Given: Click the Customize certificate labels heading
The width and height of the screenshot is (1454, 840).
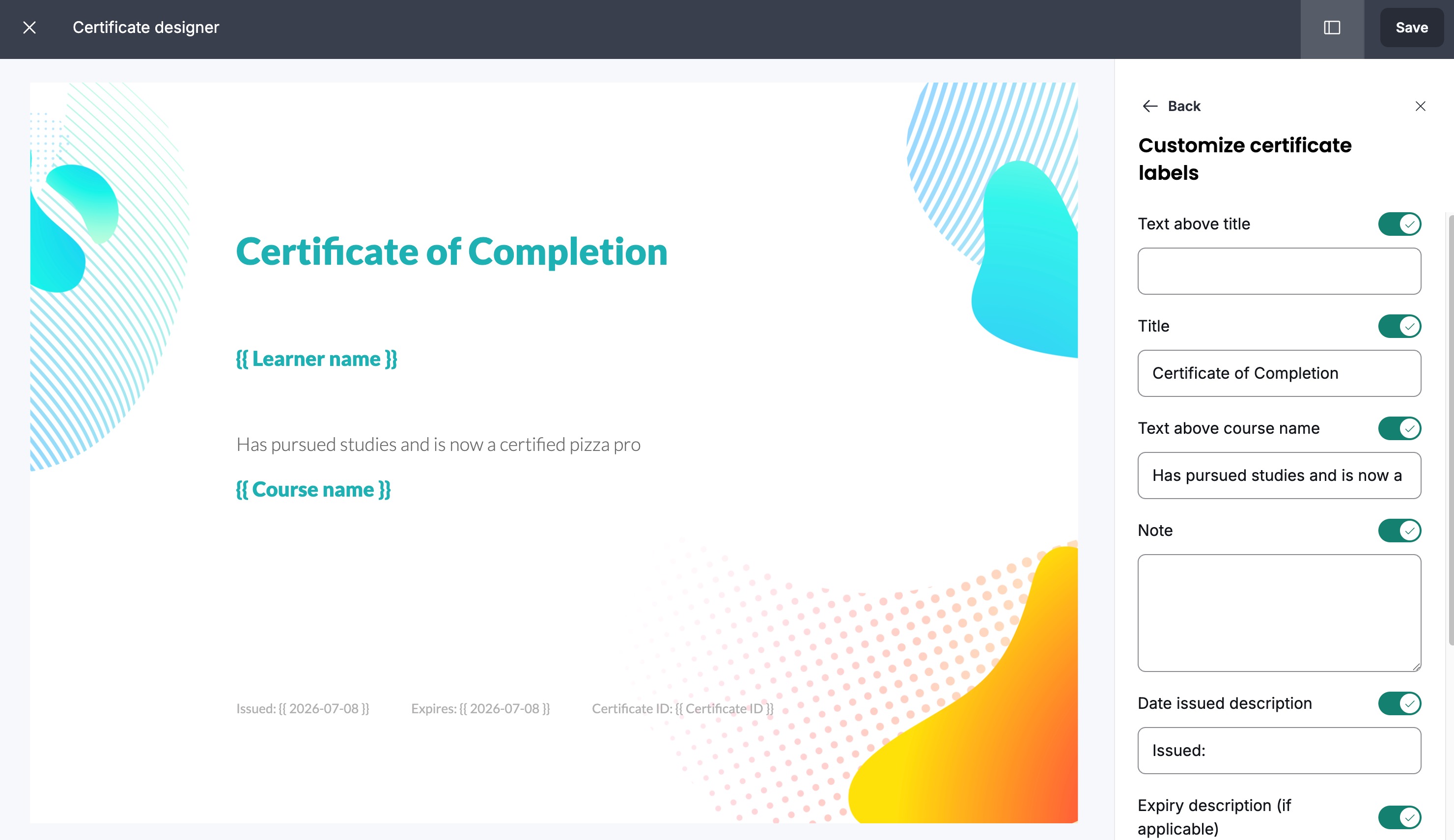Looking at the screenshot, I should coord(1245,159).
